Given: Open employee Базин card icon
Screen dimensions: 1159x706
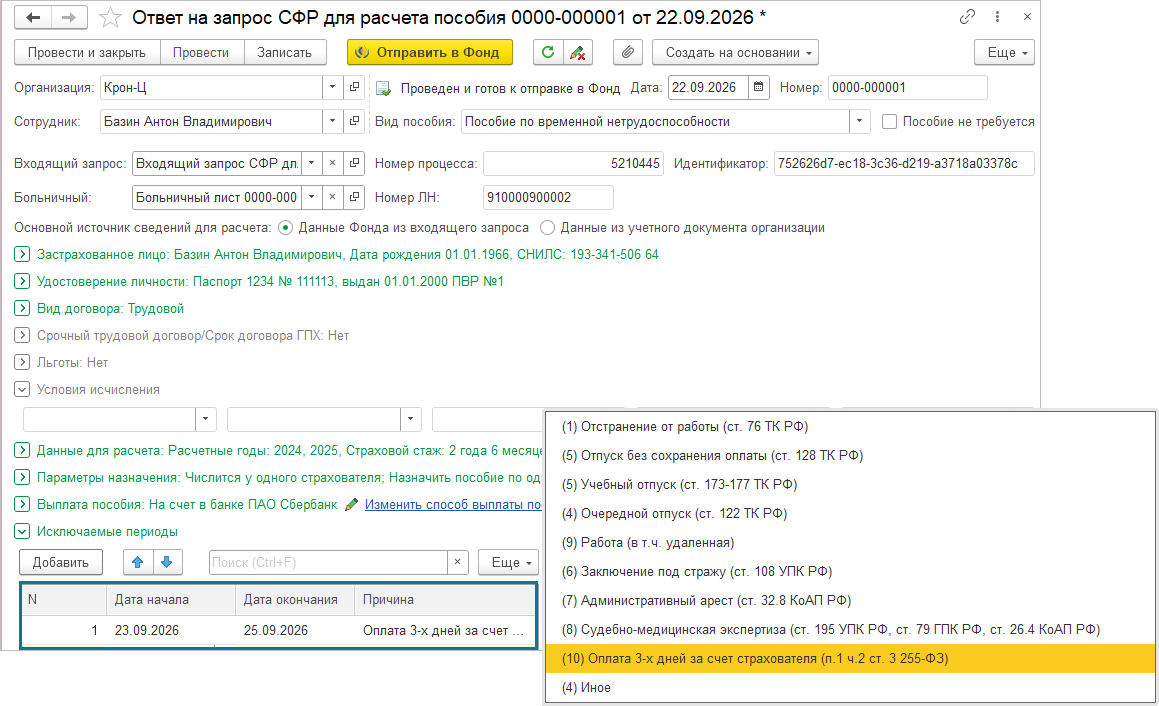Looking at the screenshot, I should point(355,121).
